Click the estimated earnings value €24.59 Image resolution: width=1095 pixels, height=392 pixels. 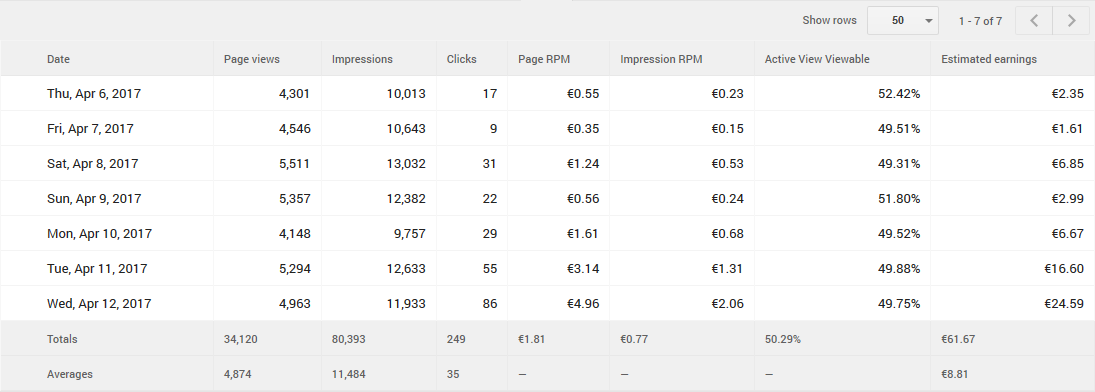tap(1064, 303)
